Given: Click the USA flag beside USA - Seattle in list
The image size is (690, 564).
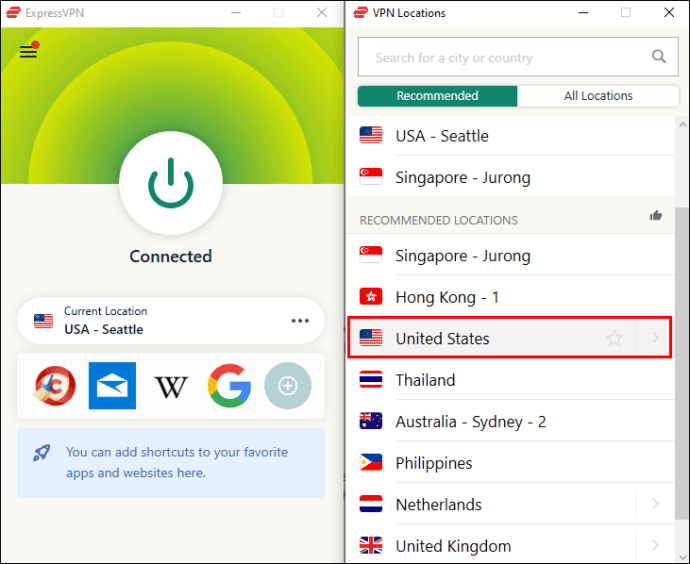Looking at the screenshot, I should click(x=371, y=135).
